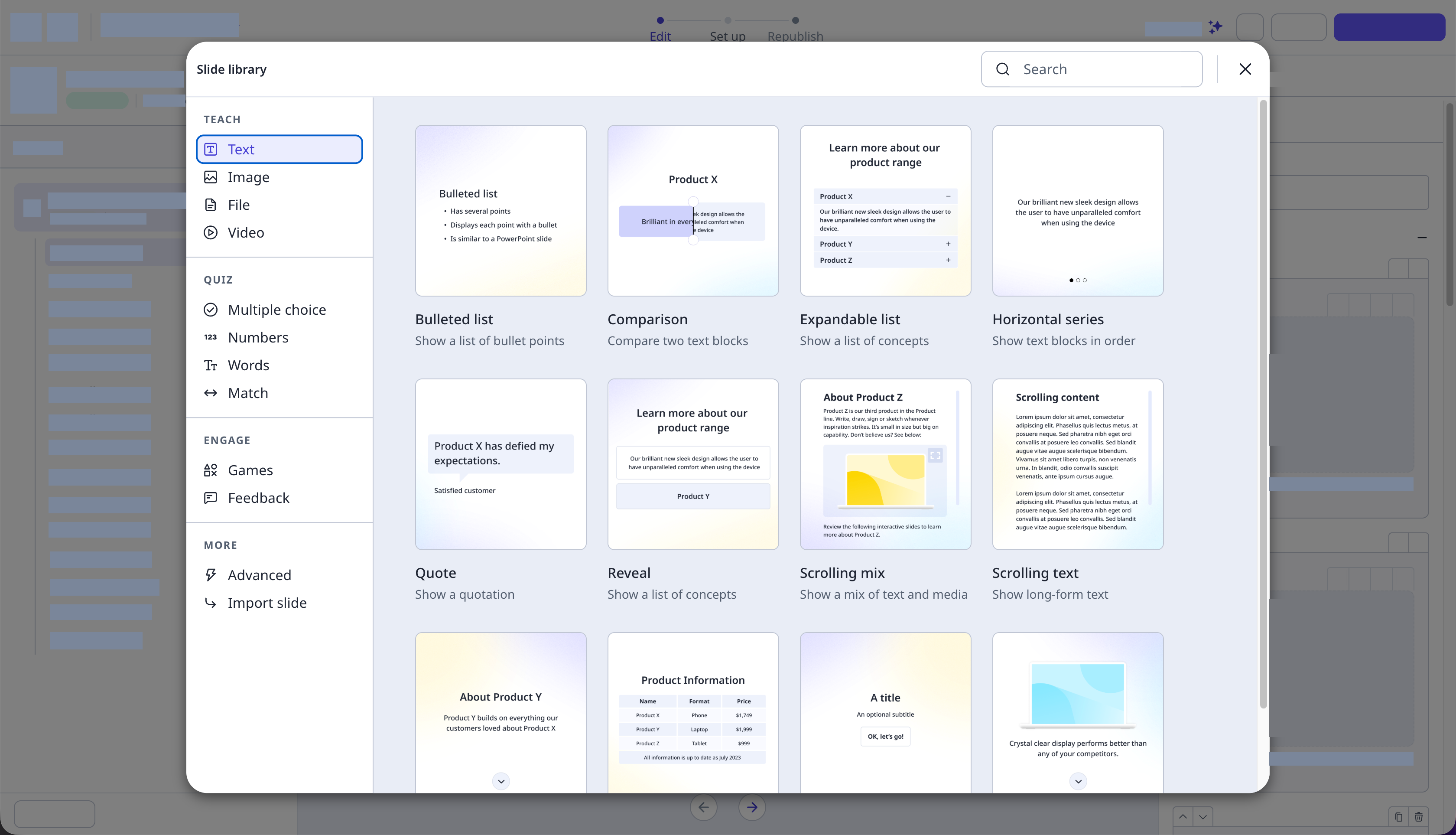Choose the Bulleted list slide thumbnail
Image resolution: width=1456 pixels, height=835 pixels.
click(500, 210)
